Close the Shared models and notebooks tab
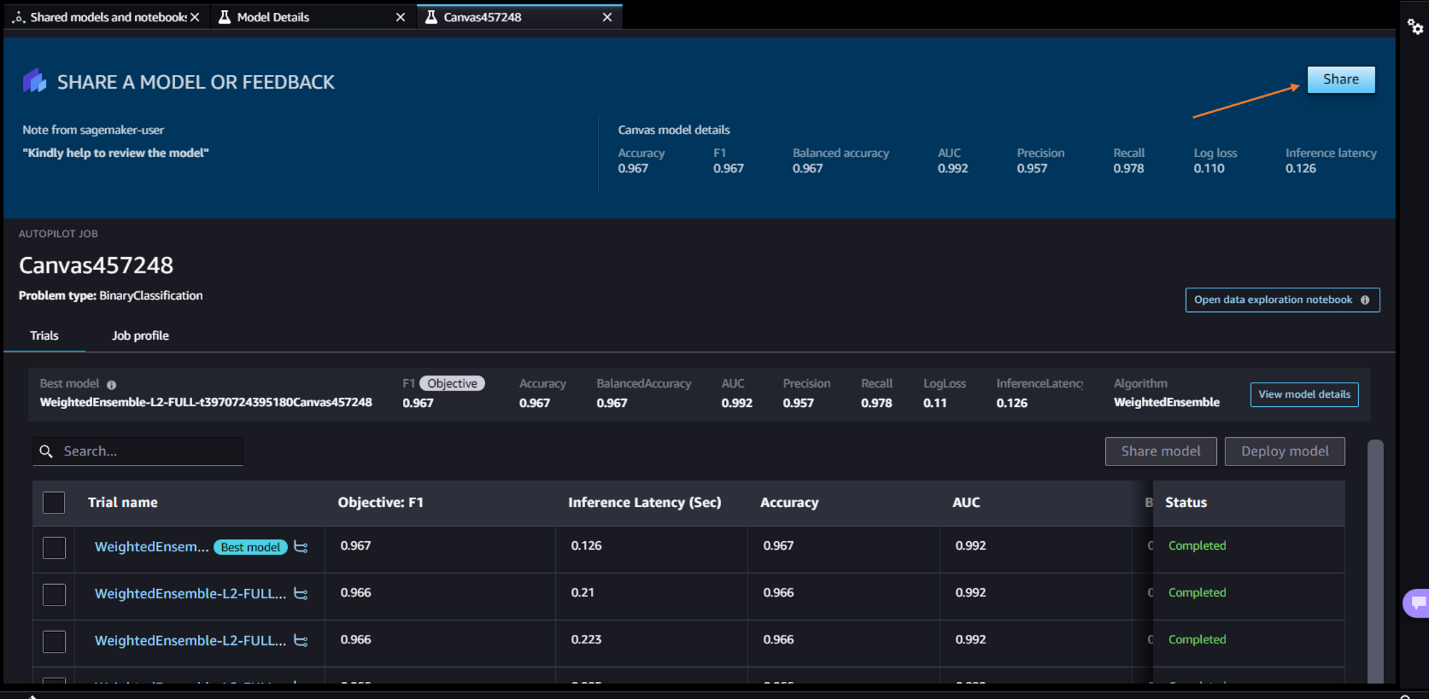Viewport: 1429px width, 699px height. pyautogui.click(x=195, y=17)
